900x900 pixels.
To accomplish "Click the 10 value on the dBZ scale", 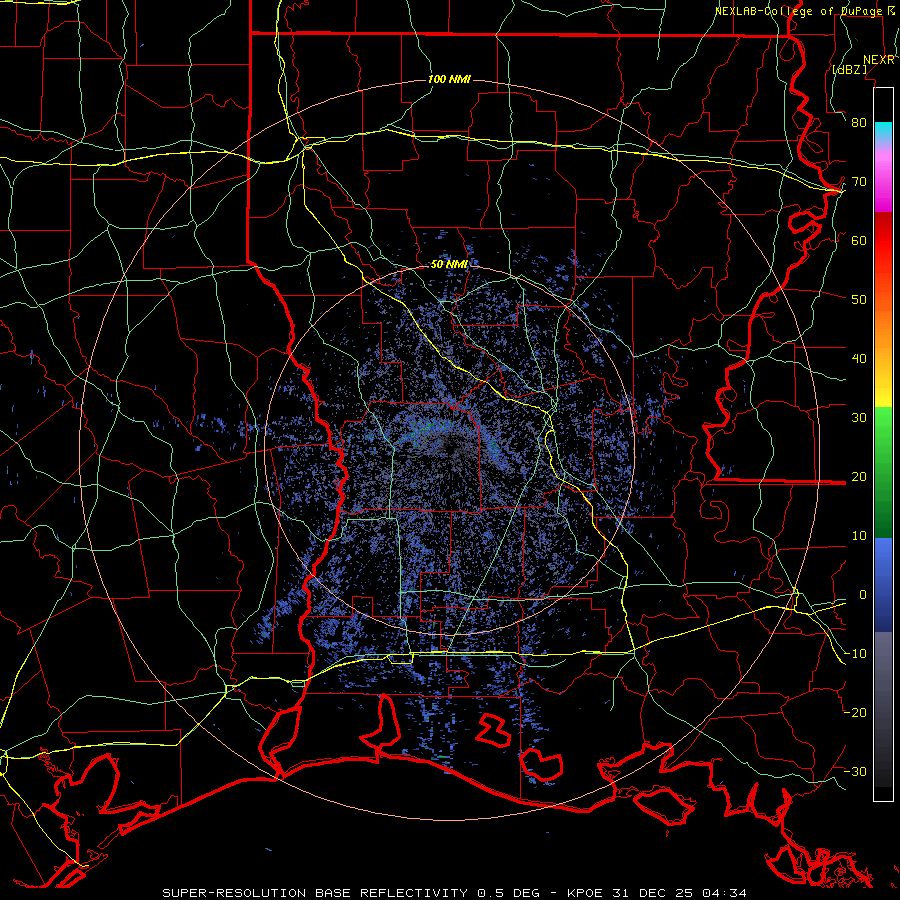I will tap(859, 536).
